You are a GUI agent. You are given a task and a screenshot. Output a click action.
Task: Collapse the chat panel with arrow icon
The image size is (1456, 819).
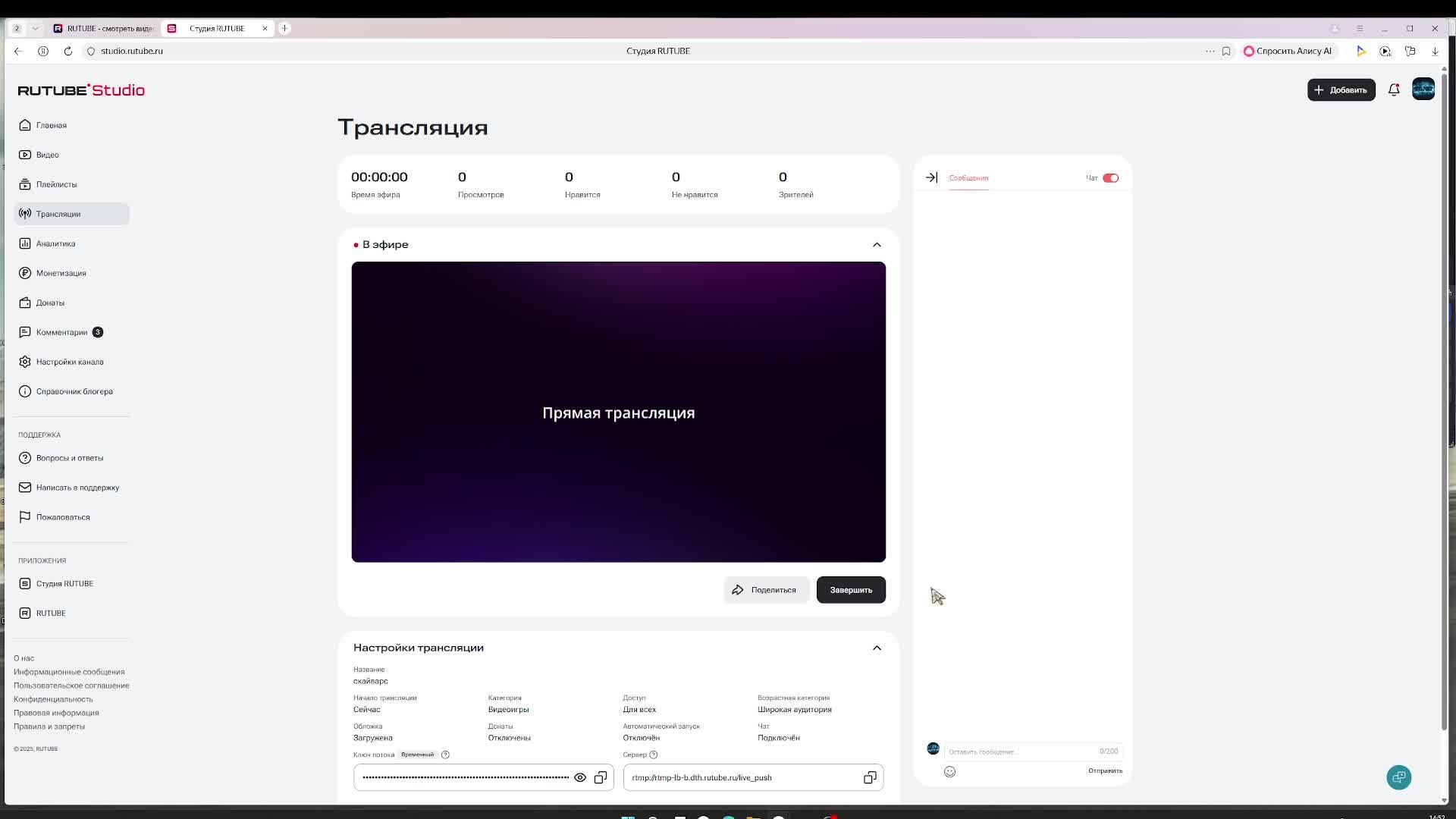tap(931, 177)
